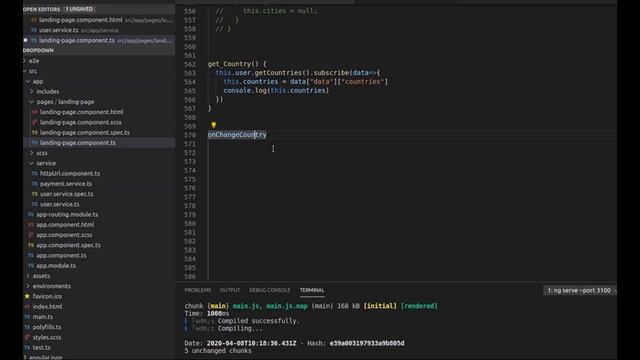The width and height of the screenshot is (640, 360).
Task: Click the star icon beside favicon.ico
Action: click(x=27, y=296)
